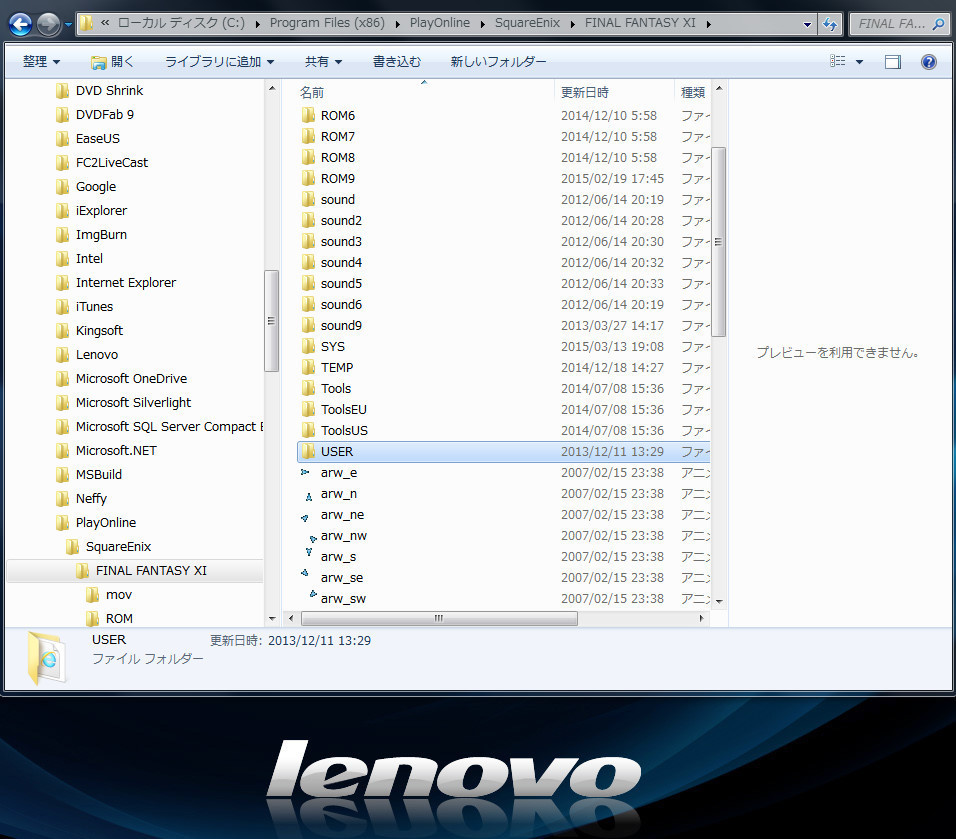Click the arw_se cursor file icon
Screen dimensions: 956x839
point(305,573)
